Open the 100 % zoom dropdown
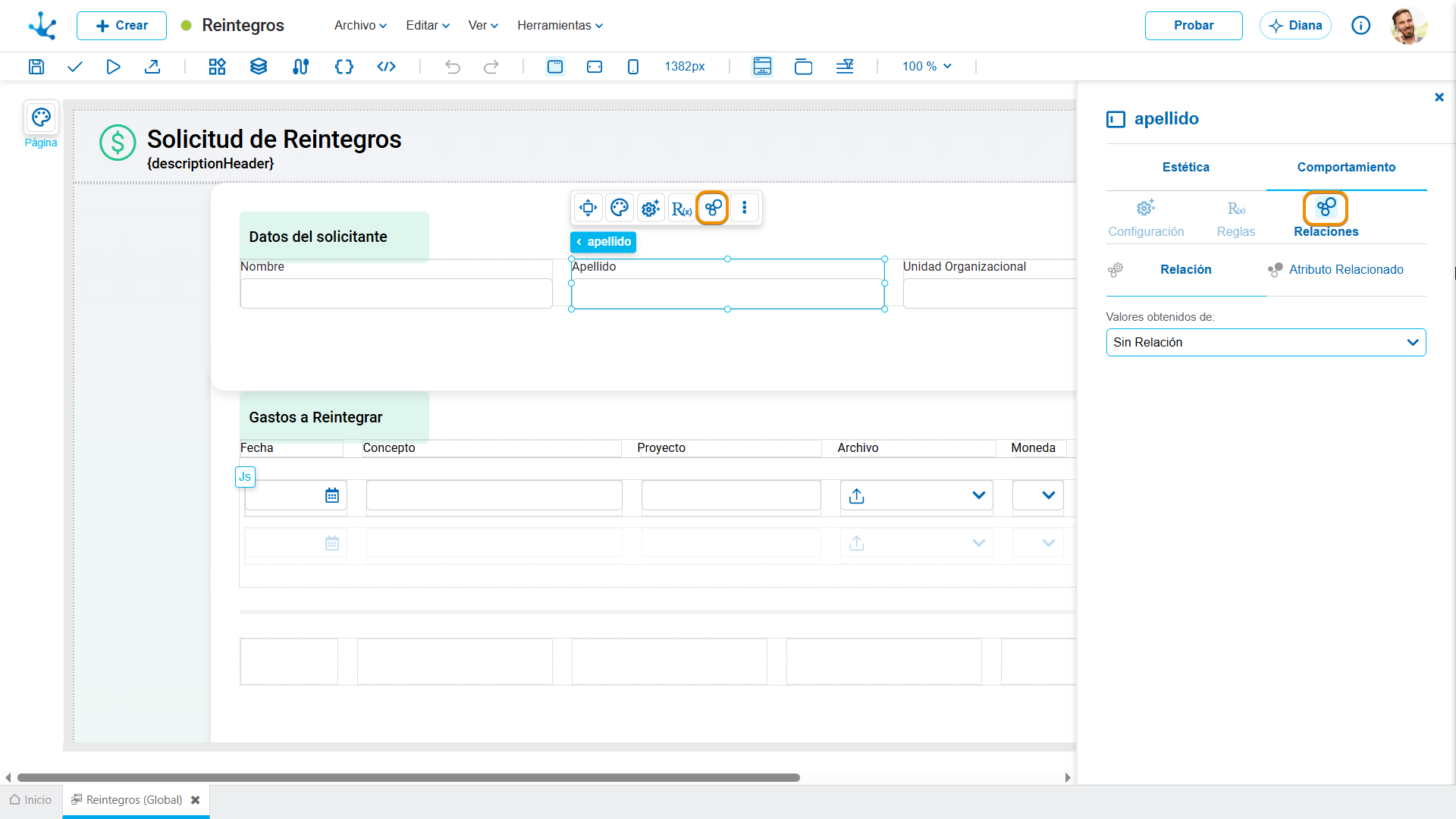Image resolution: width=1456 pixels, height=819 pixels. point(927,67)
